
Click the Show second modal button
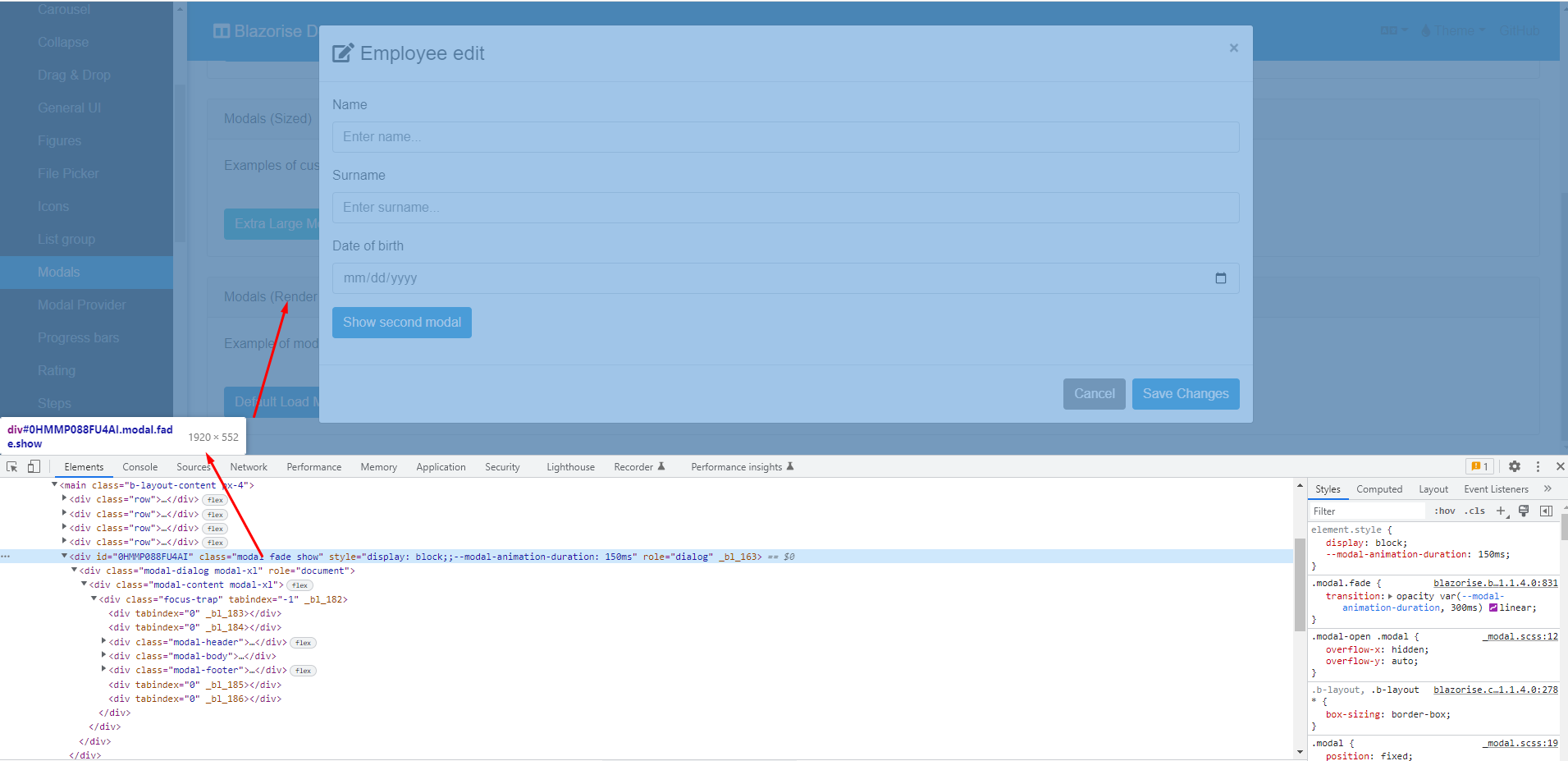click(401, 322)
